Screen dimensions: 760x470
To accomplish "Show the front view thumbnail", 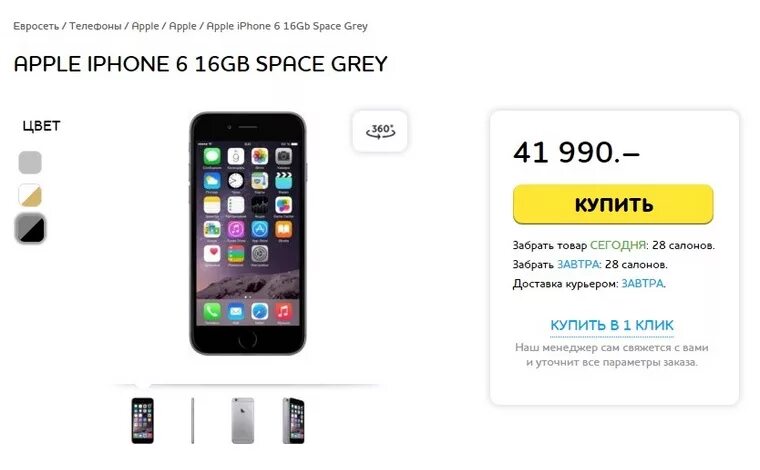I will tap(142, 421).
